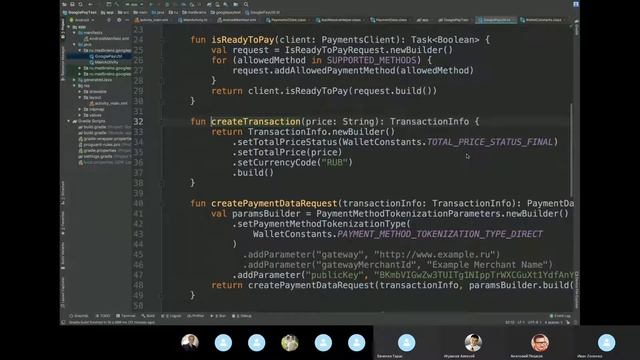Viewport: 640px width, 360px height.
Task: Click the Sync toolbar icon
Action: pos(80,4)
